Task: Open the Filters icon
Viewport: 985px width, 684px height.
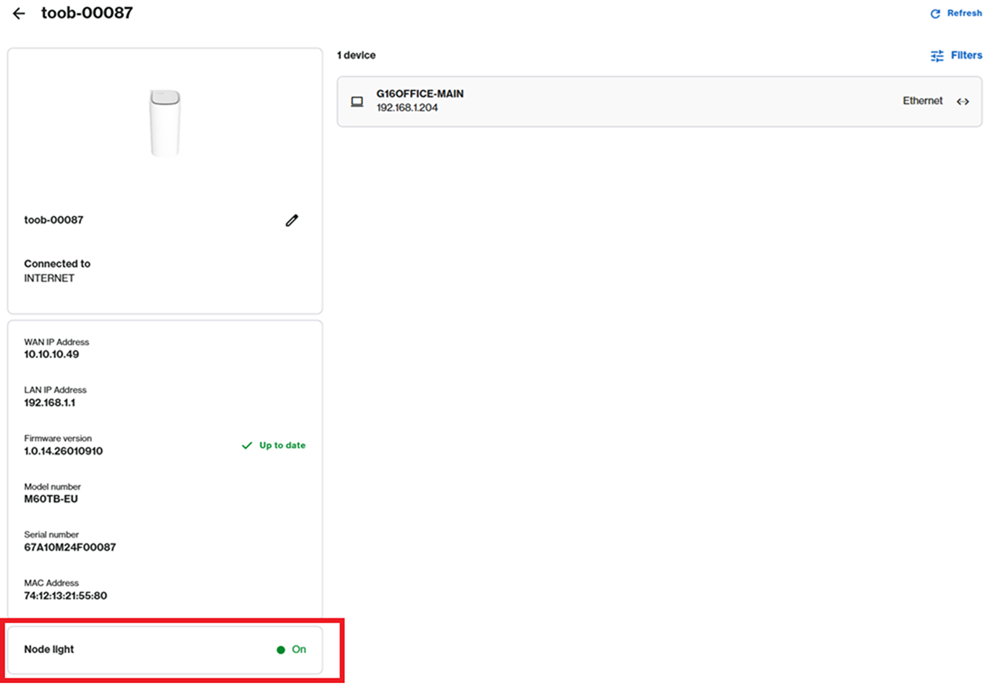Action: (937, 55)
